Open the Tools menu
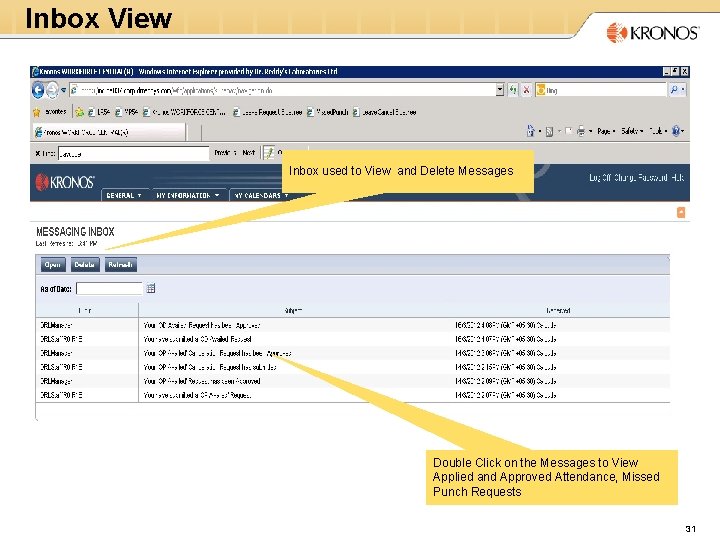 pyautogui.click(x=658, y=131)
